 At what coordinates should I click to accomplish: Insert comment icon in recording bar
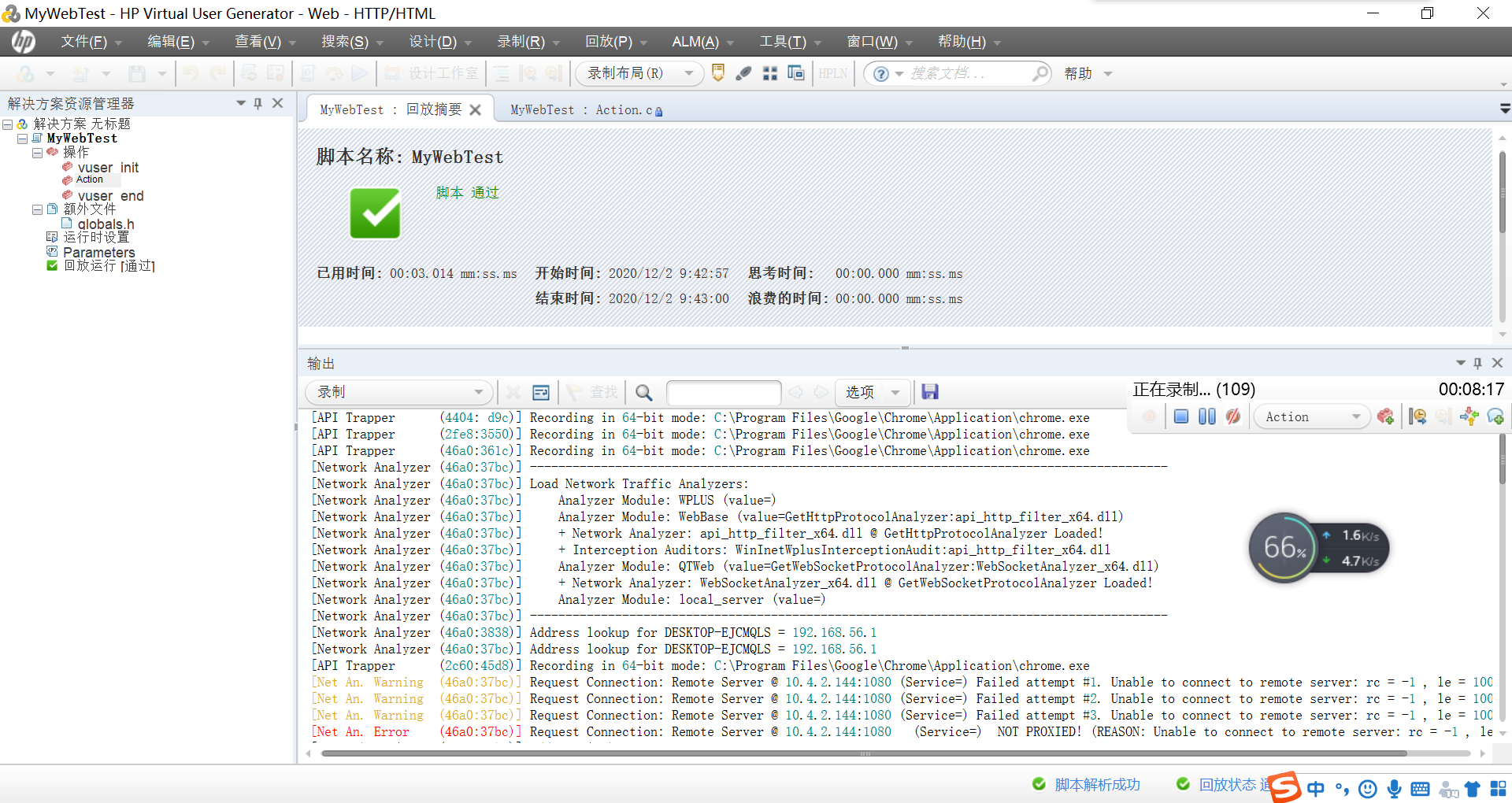click(x=1495, y=416)
